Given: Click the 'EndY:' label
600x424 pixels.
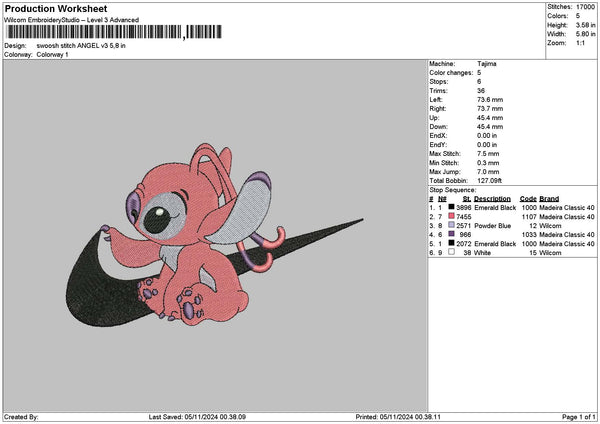Looking at the screenshot, I should click(x=438, y=145).
